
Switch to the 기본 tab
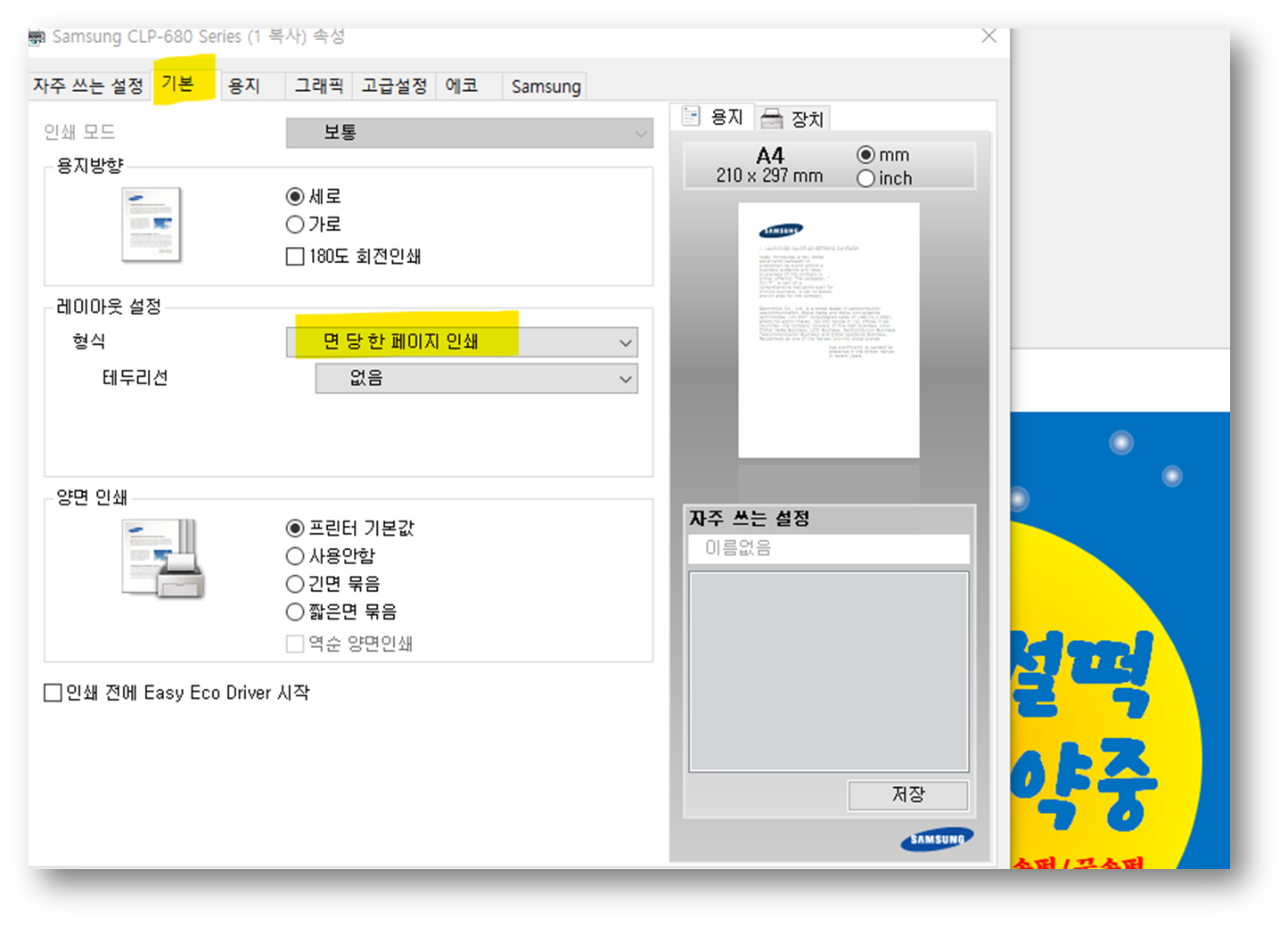click(183, 85)
